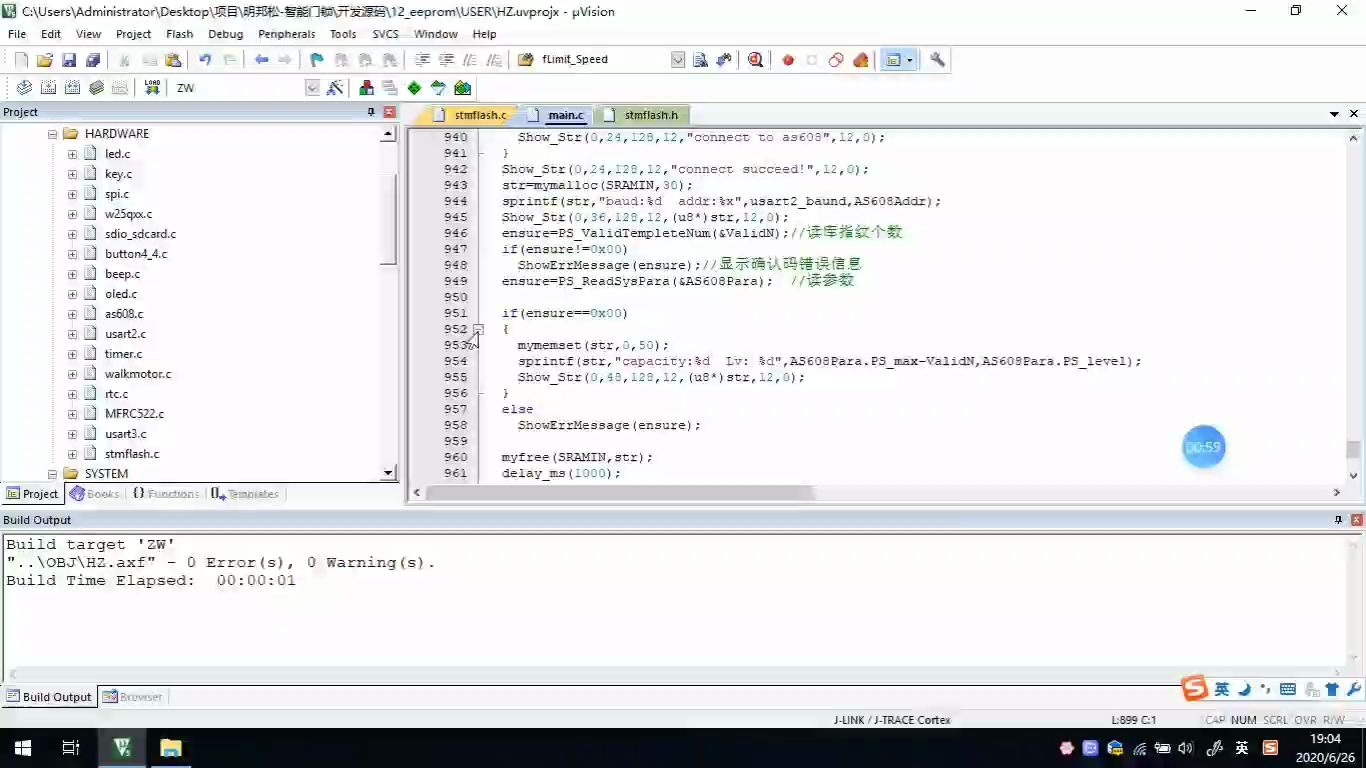Build the target files
1366x768 pixels.
click(48, 88)
